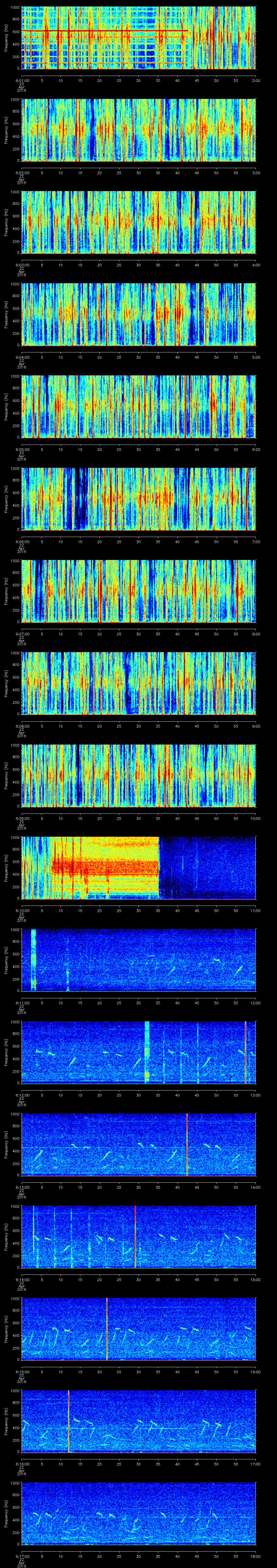Click the 6:08:00 start time label

point(22,726)
